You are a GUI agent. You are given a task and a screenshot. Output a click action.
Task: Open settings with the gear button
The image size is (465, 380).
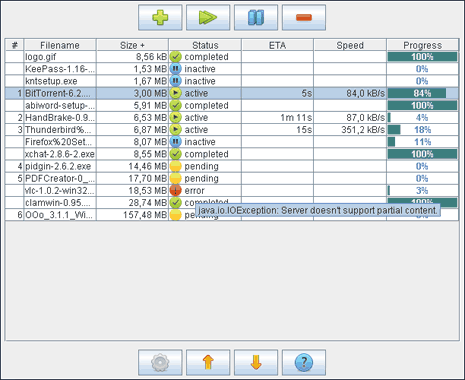[x=160, y=362]
